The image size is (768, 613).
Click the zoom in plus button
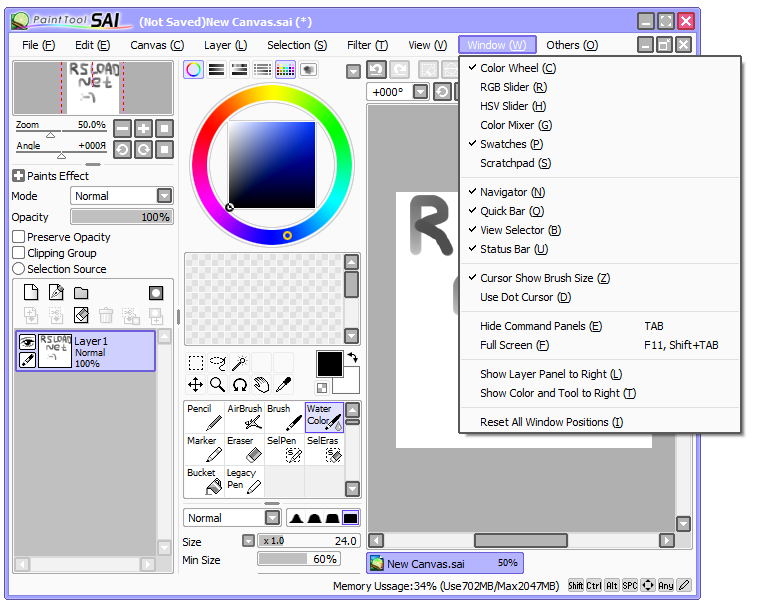point(144,129)
